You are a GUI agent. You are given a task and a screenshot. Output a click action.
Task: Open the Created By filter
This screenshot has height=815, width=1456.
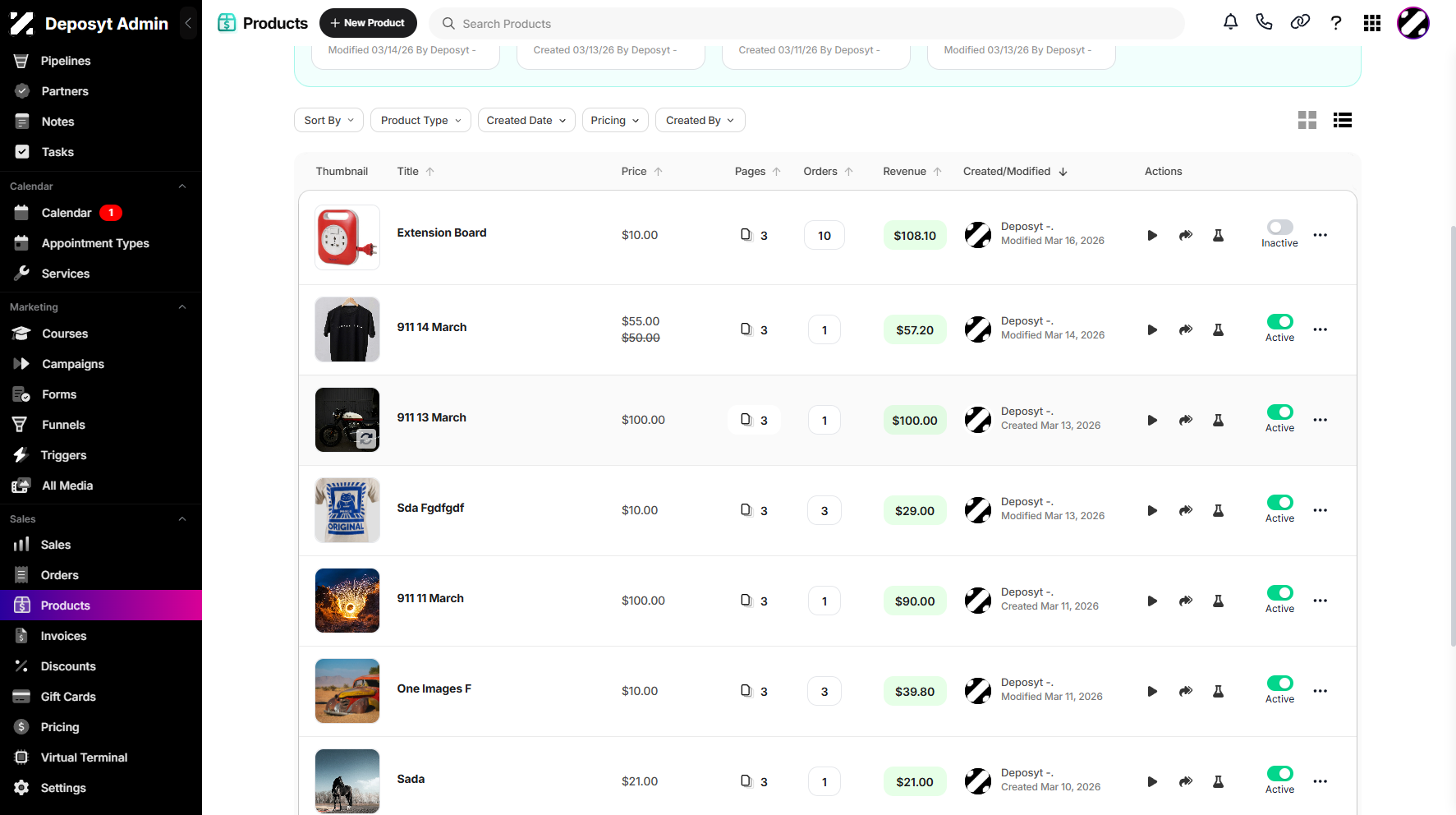pos(700,120)
